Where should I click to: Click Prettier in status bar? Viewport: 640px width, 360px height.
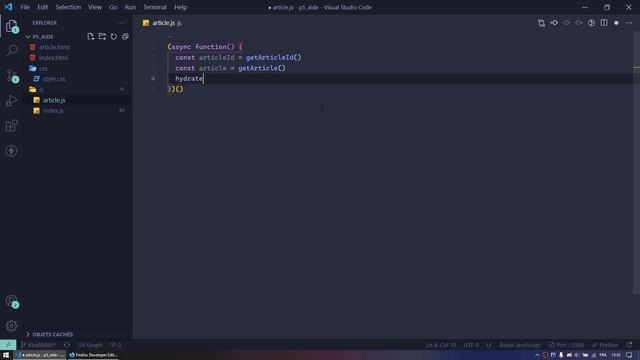click(605, 345)
